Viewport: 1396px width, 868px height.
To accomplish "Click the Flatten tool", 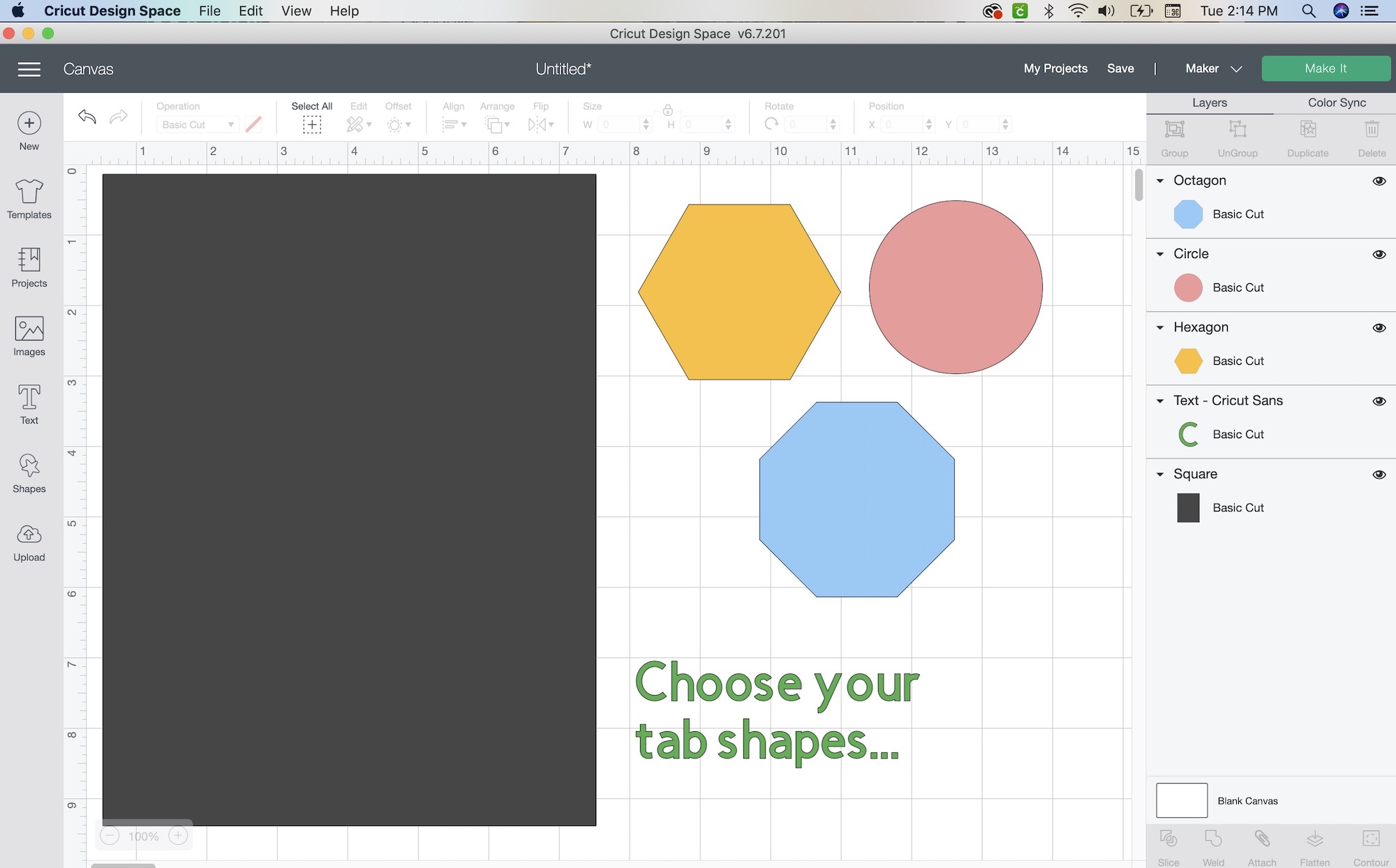I will point(1315,839).
